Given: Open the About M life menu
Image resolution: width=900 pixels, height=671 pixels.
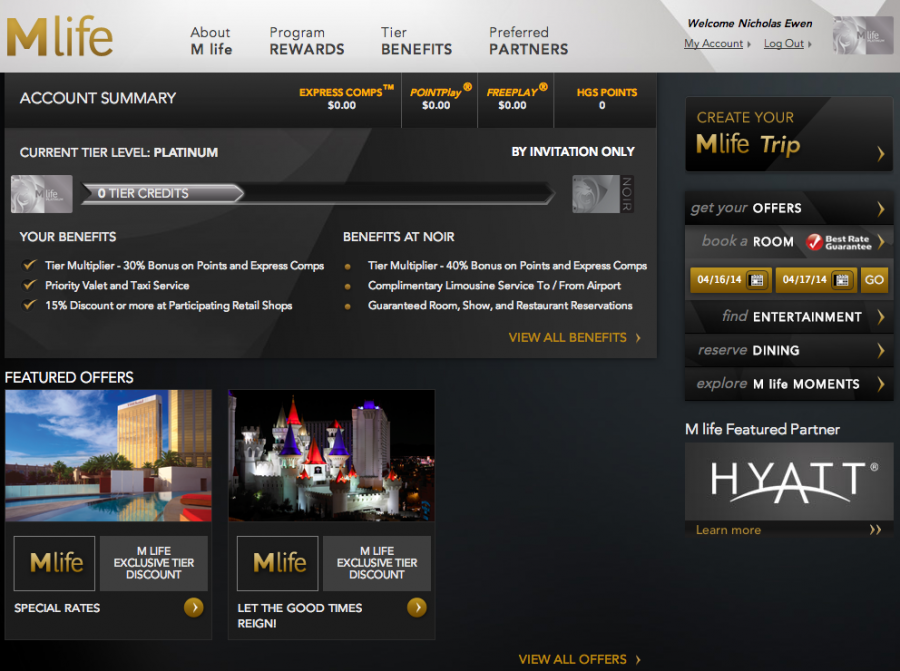Looking at the screenshot, I should click(211, 41).
